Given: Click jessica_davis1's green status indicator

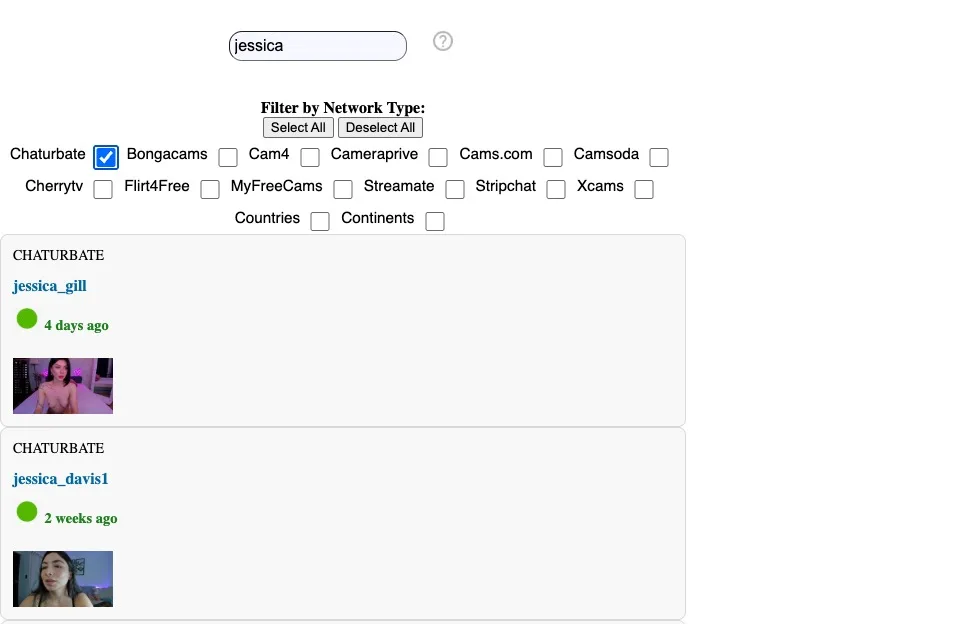Looking at the screenshot, I should (26, 511).
